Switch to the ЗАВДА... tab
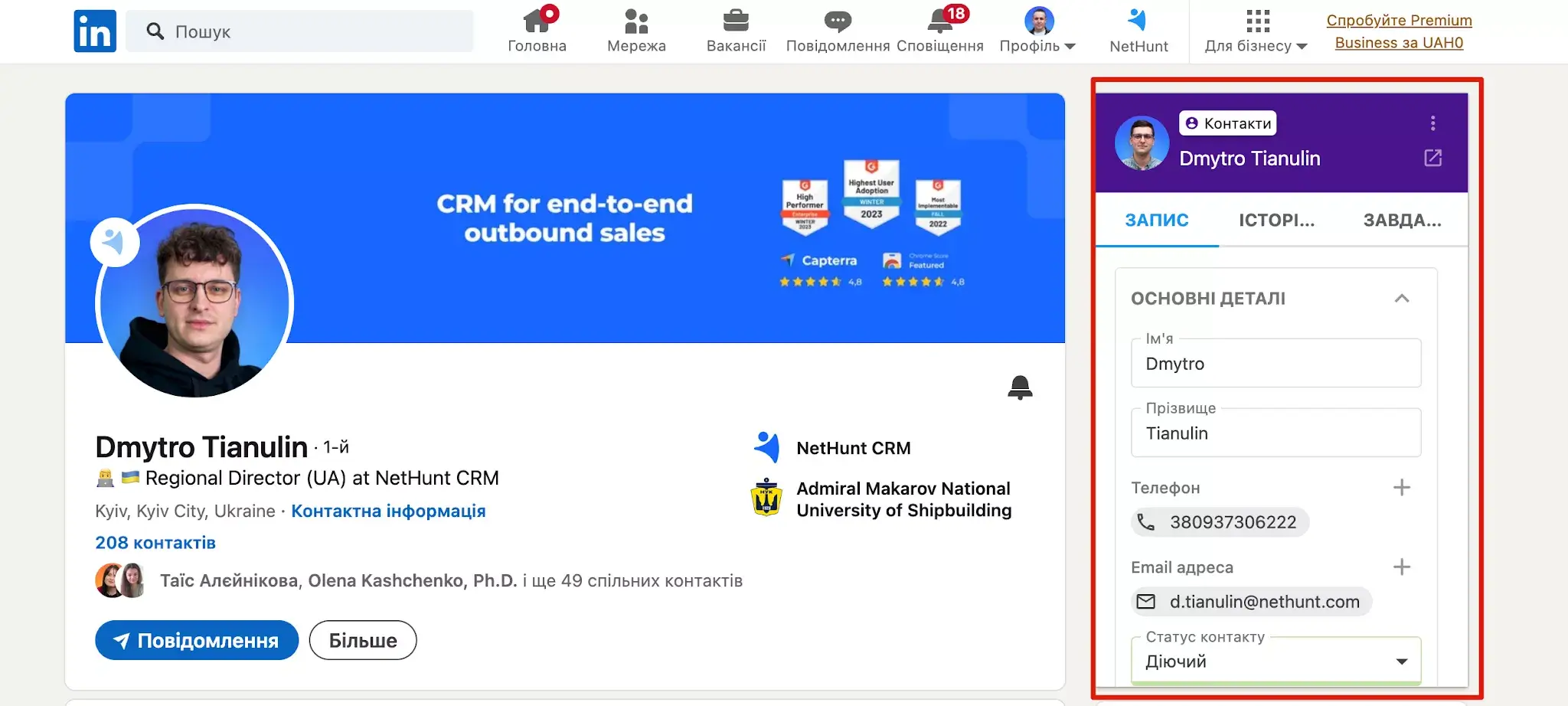Image resolution: width=1568 pixels, height=706 pixels. [x=1403, y=221]
